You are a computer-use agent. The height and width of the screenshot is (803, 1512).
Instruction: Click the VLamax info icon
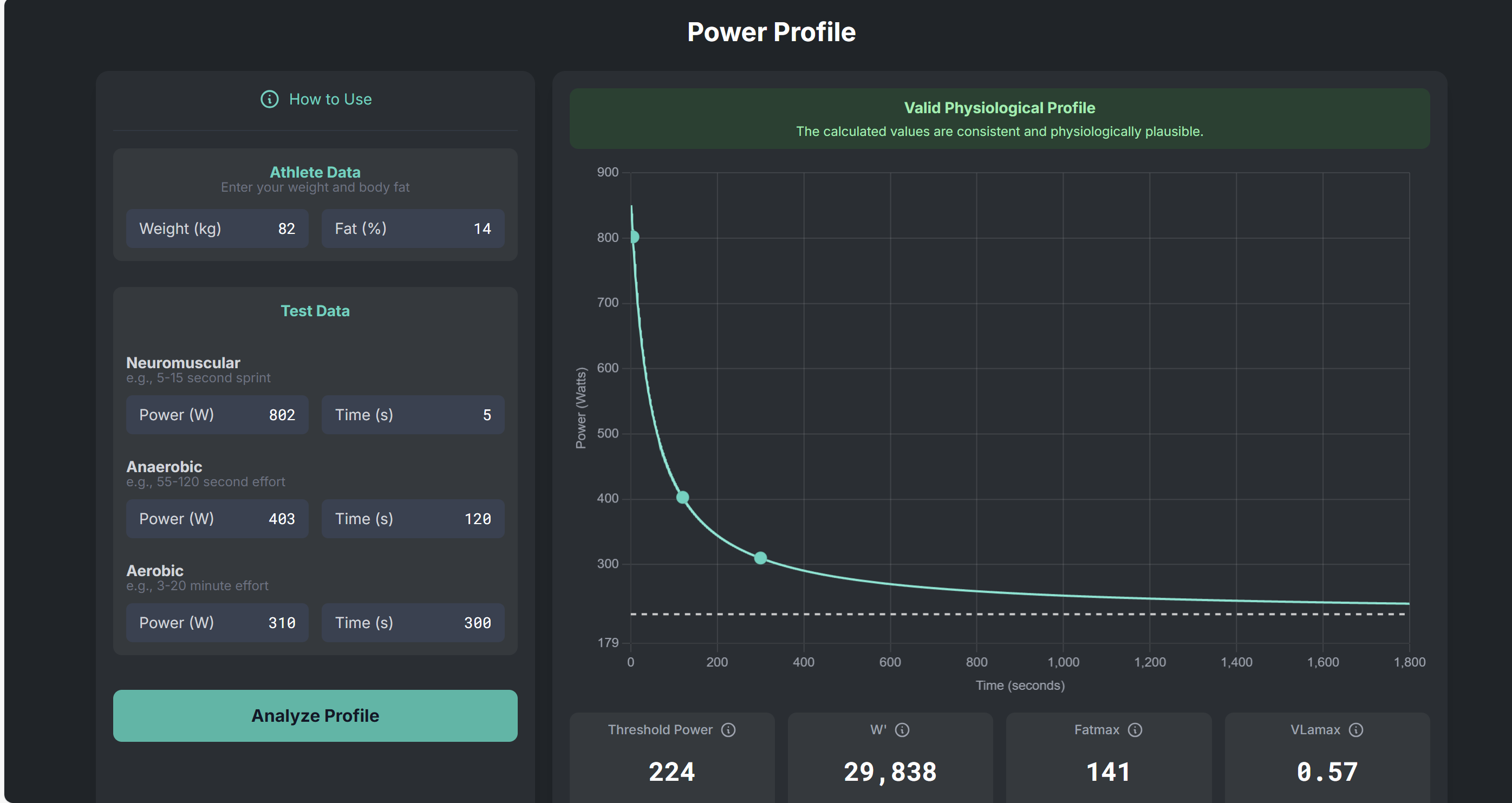coord(1356,729)
